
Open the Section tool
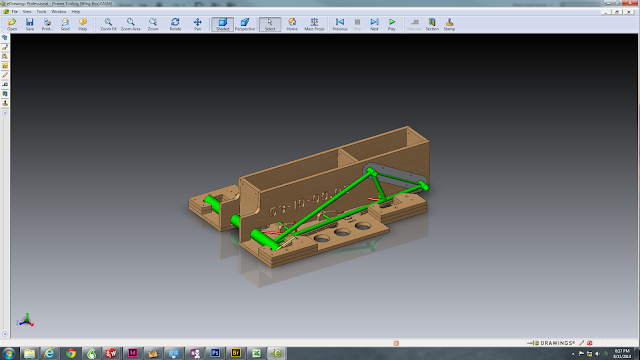click(x=432, y=24)
